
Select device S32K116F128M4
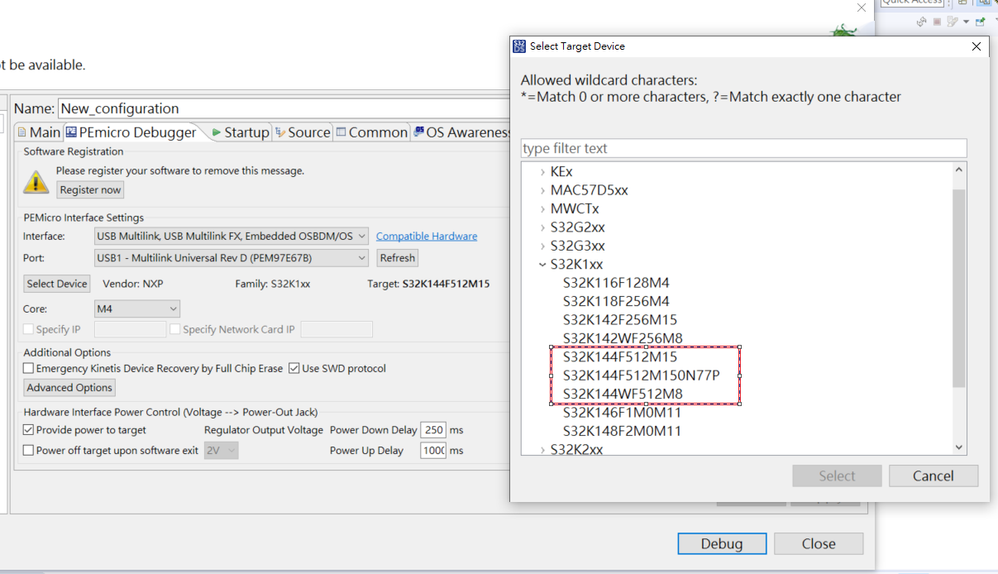(x=615, y=283)
